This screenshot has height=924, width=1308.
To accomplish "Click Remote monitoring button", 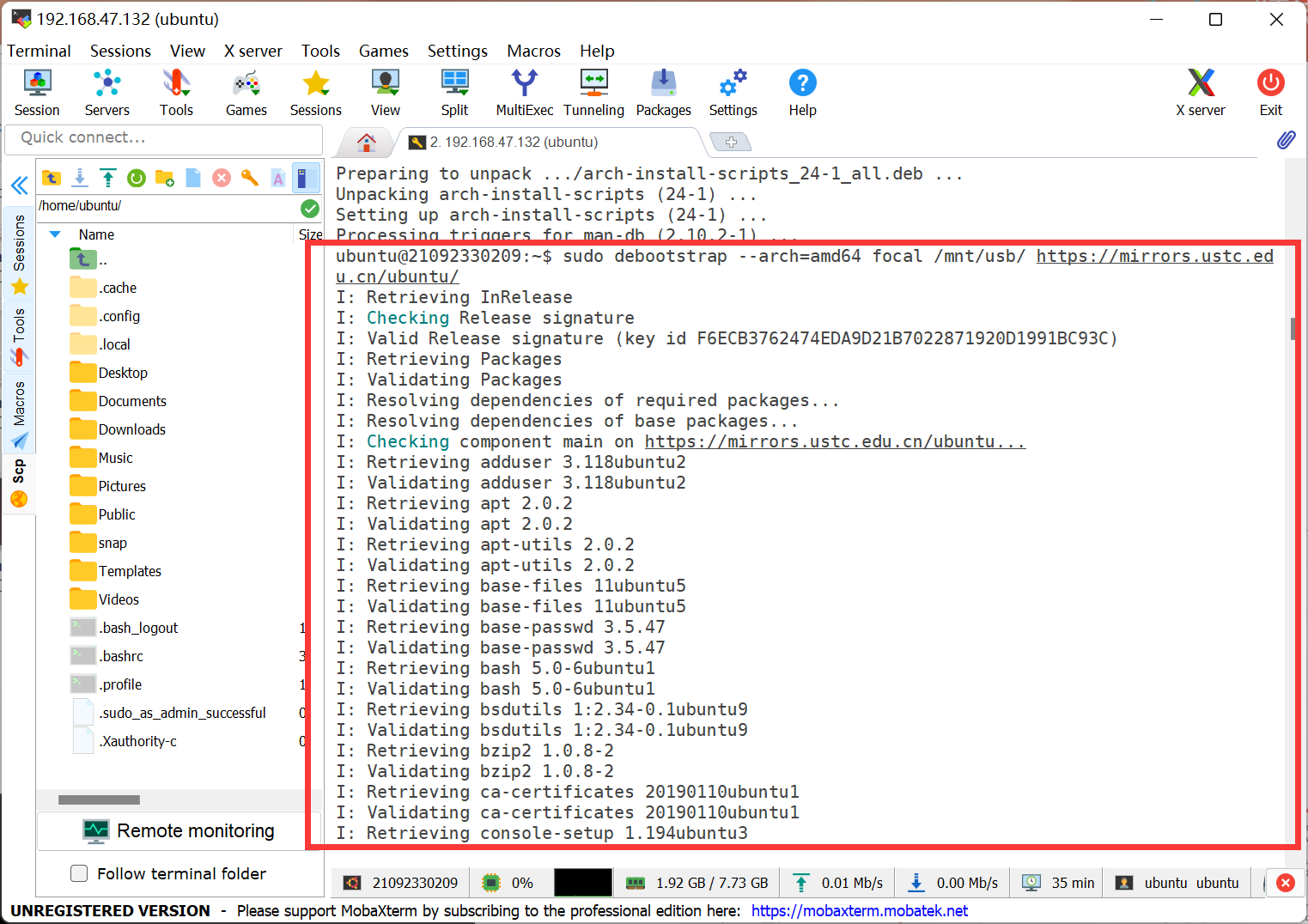I will click(179, 830).
